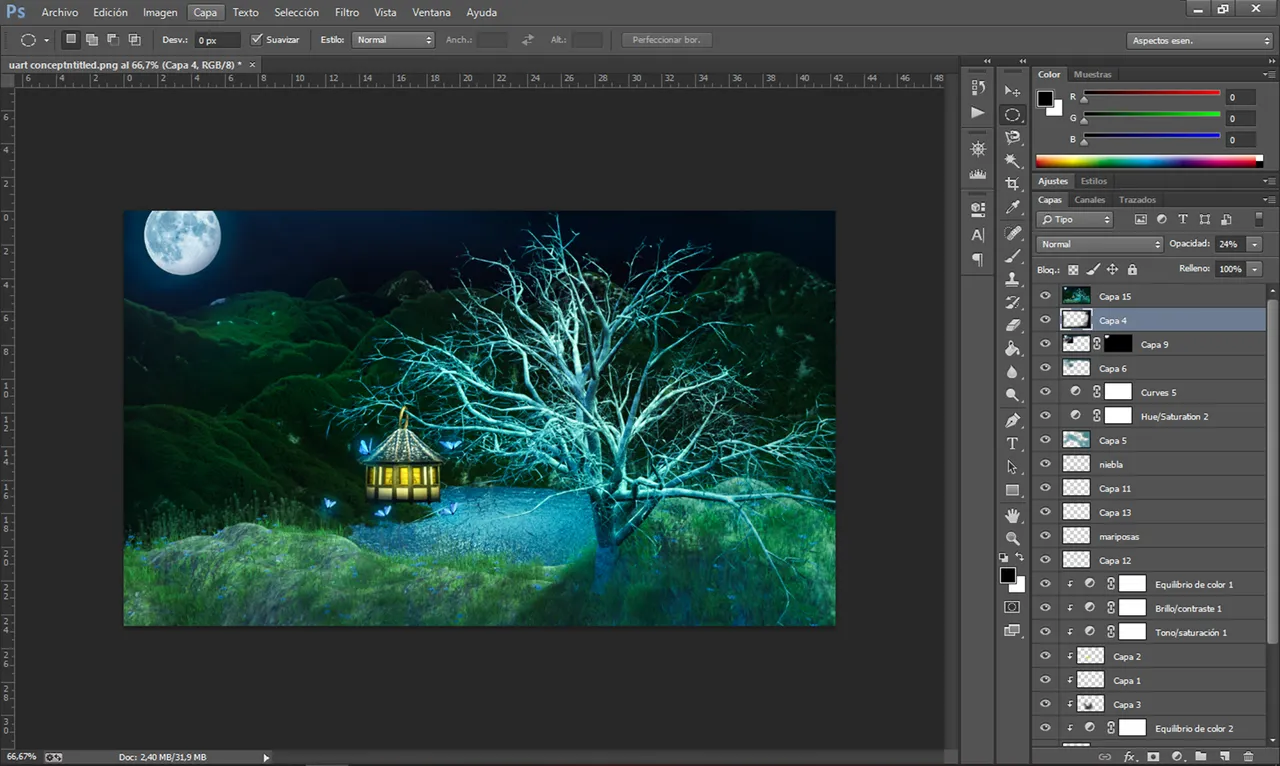Screen dimensions: 1280x766
Task: Hide the mariposas layer
Action: click(x=1045, y=536)
